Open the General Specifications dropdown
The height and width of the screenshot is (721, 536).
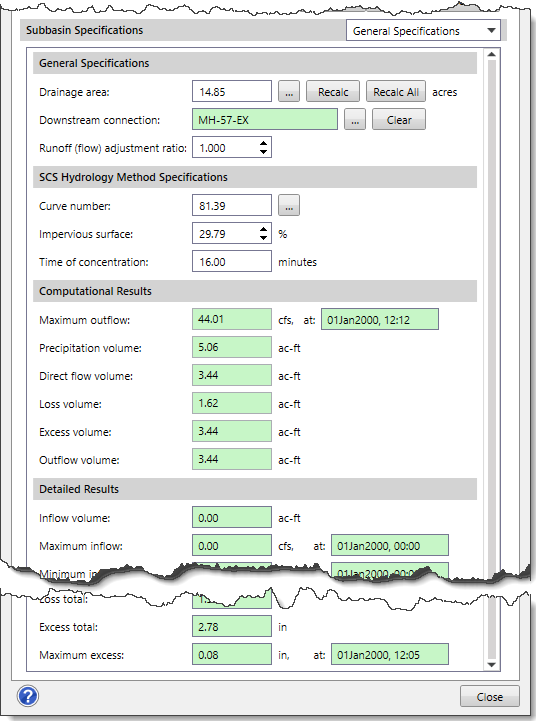tap(423, 31)
